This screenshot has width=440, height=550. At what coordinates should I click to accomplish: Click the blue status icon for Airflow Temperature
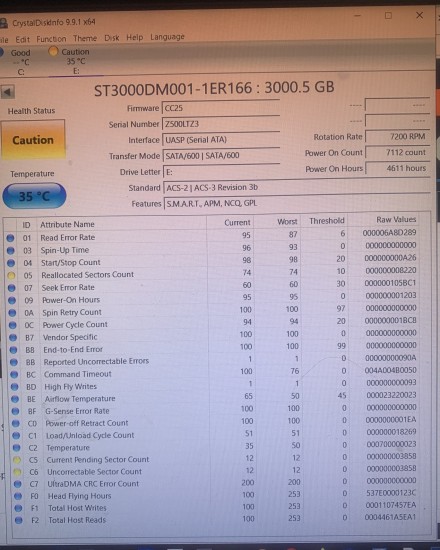click(15, 399)
